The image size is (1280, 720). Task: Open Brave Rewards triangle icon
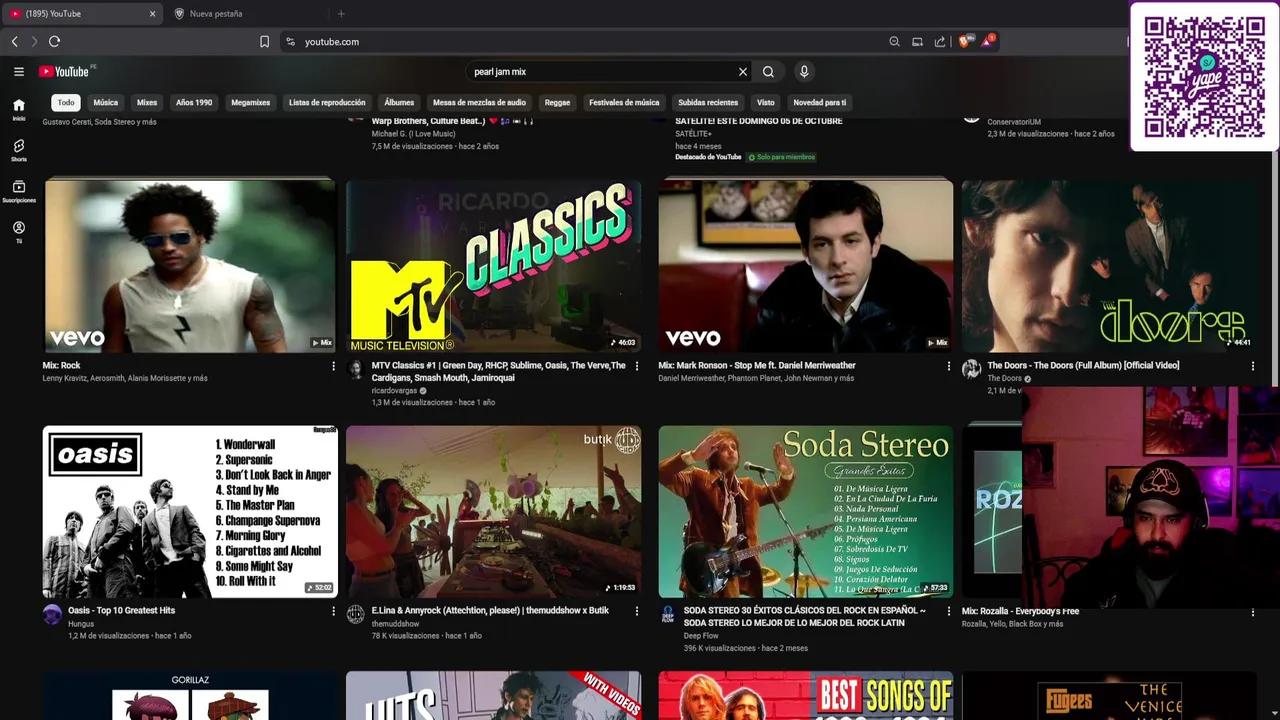point(988,41)
